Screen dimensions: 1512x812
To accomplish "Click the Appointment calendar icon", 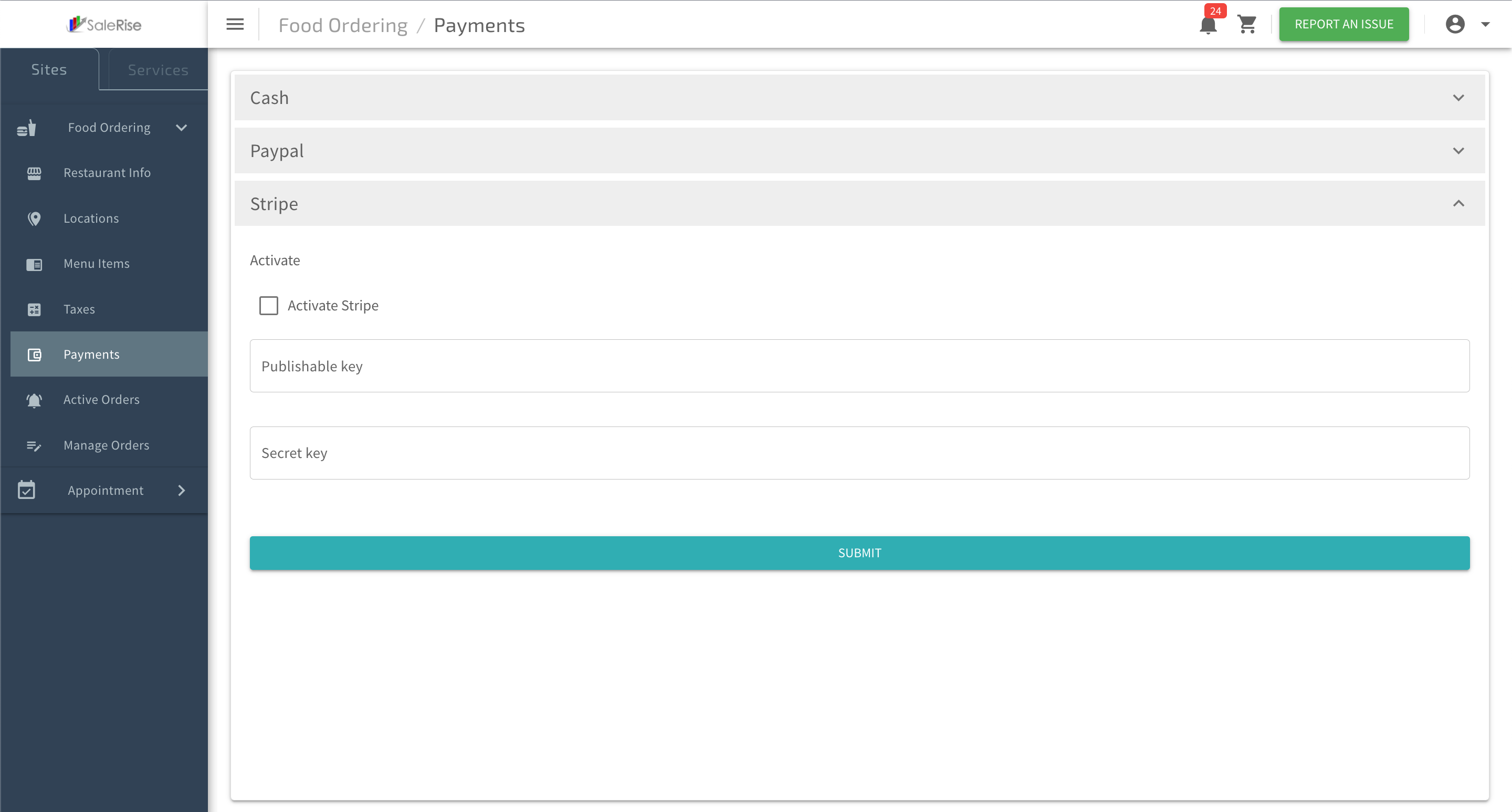I will [26, 490].
